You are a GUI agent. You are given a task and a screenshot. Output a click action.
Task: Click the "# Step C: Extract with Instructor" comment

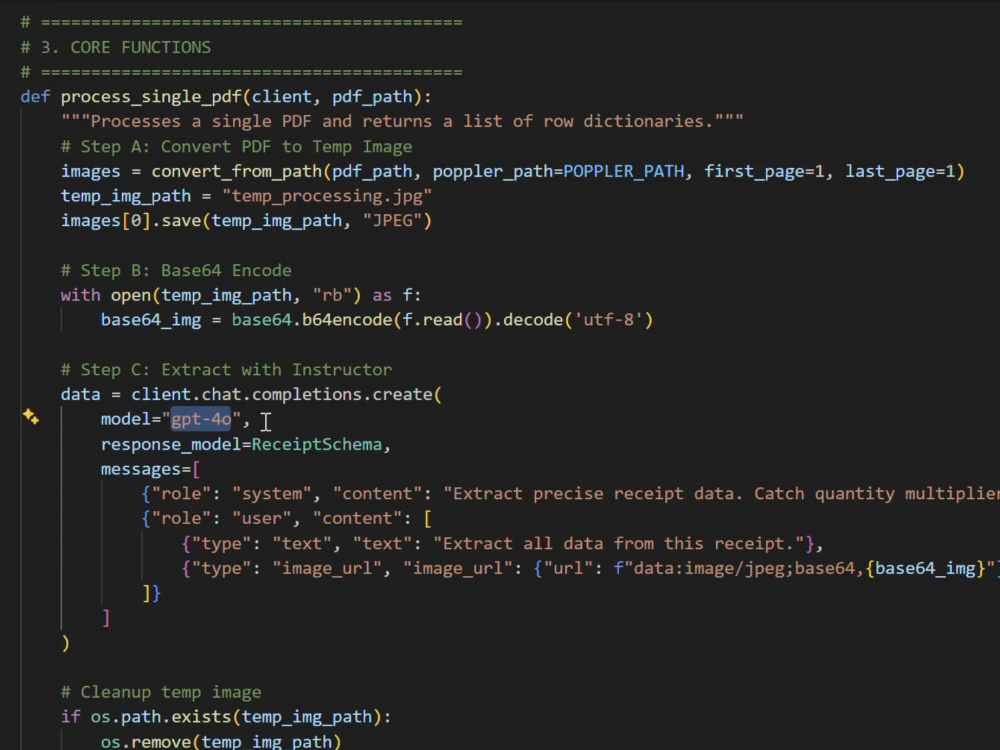226,370
